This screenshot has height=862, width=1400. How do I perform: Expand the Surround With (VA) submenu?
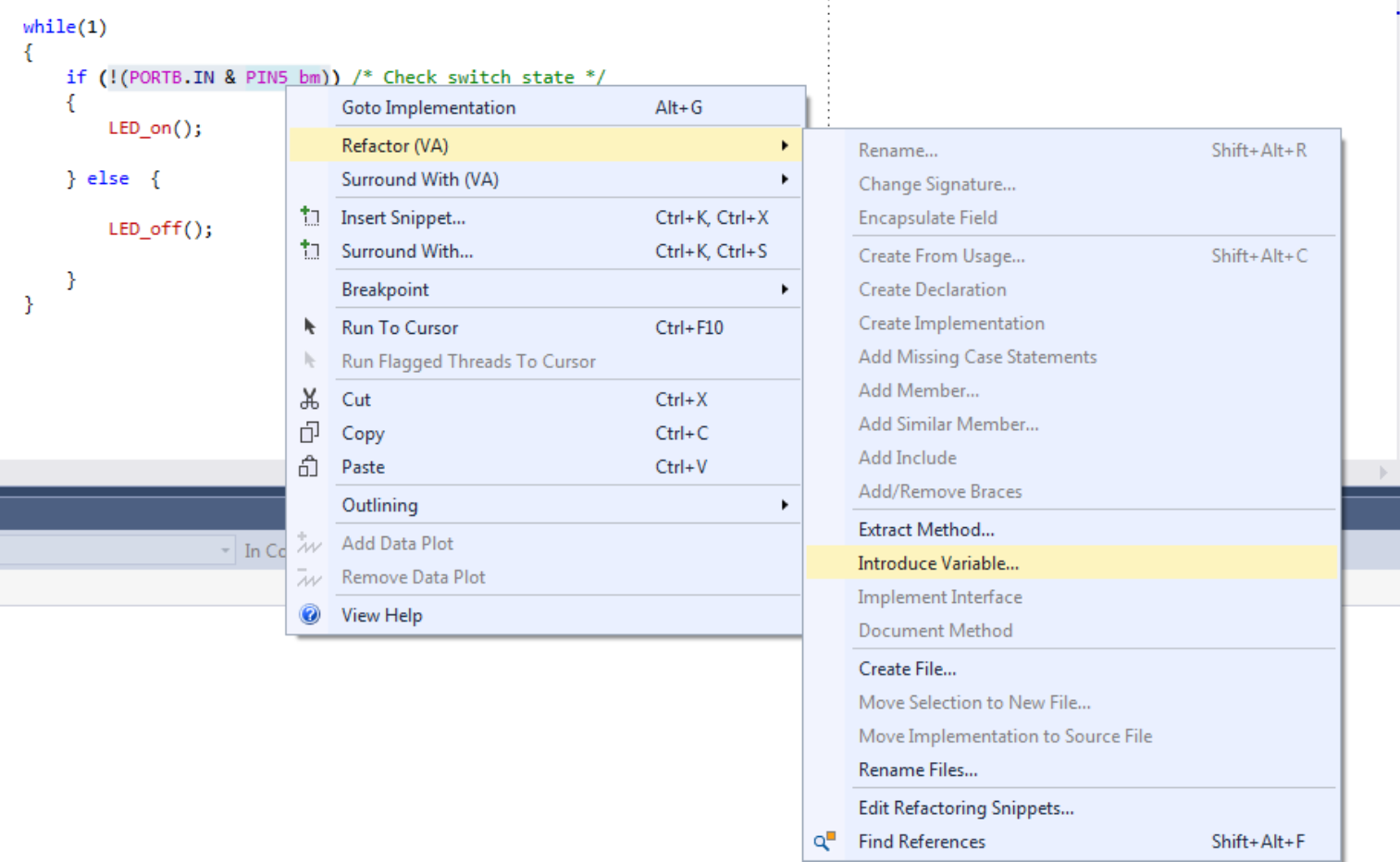784,179
